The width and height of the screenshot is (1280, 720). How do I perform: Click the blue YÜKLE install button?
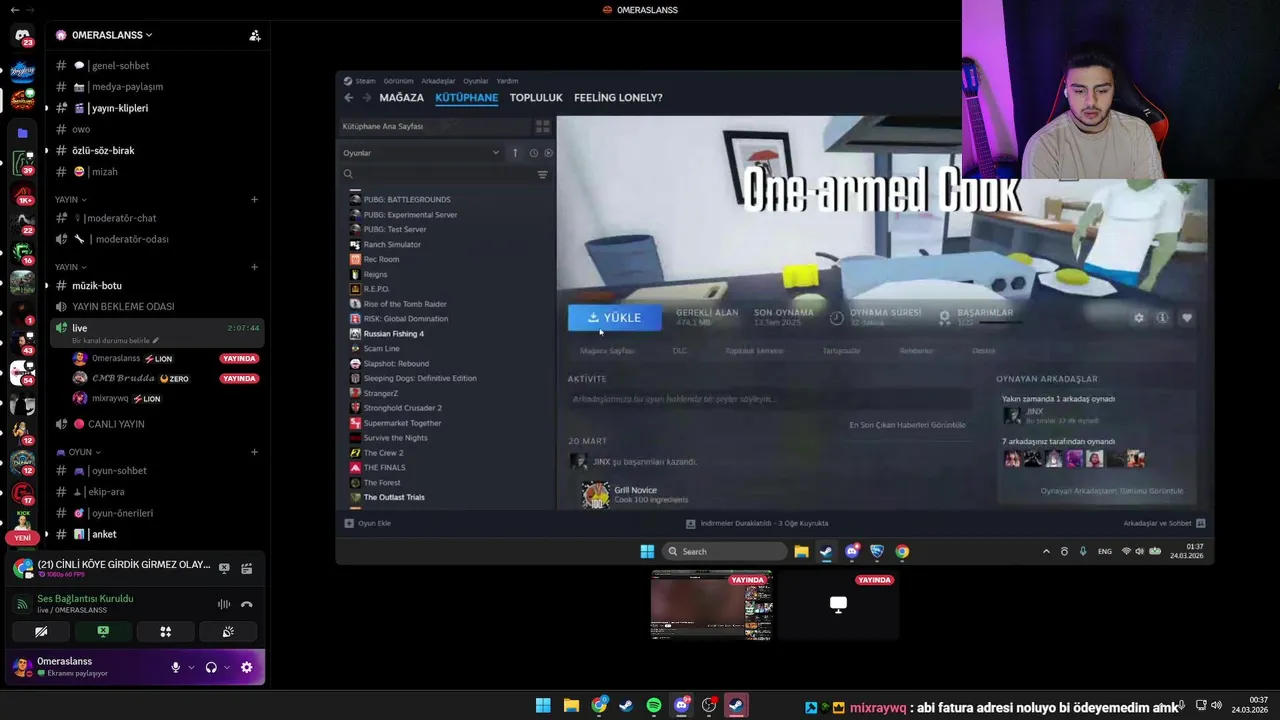pos(615,318)
